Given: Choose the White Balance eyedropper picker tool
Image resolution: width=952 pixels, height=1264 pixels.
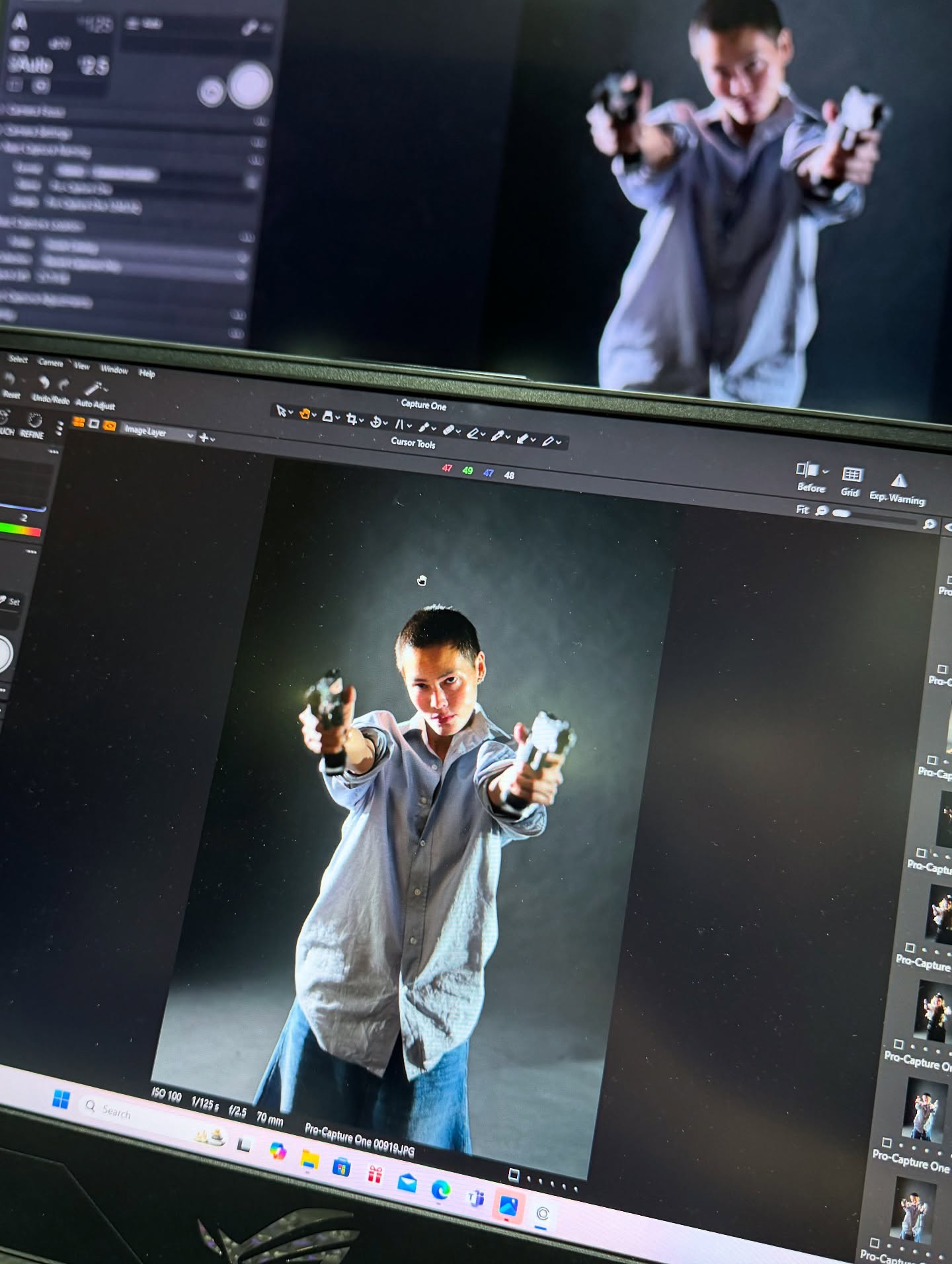Looking at the screenshot, I should [498, 435].
